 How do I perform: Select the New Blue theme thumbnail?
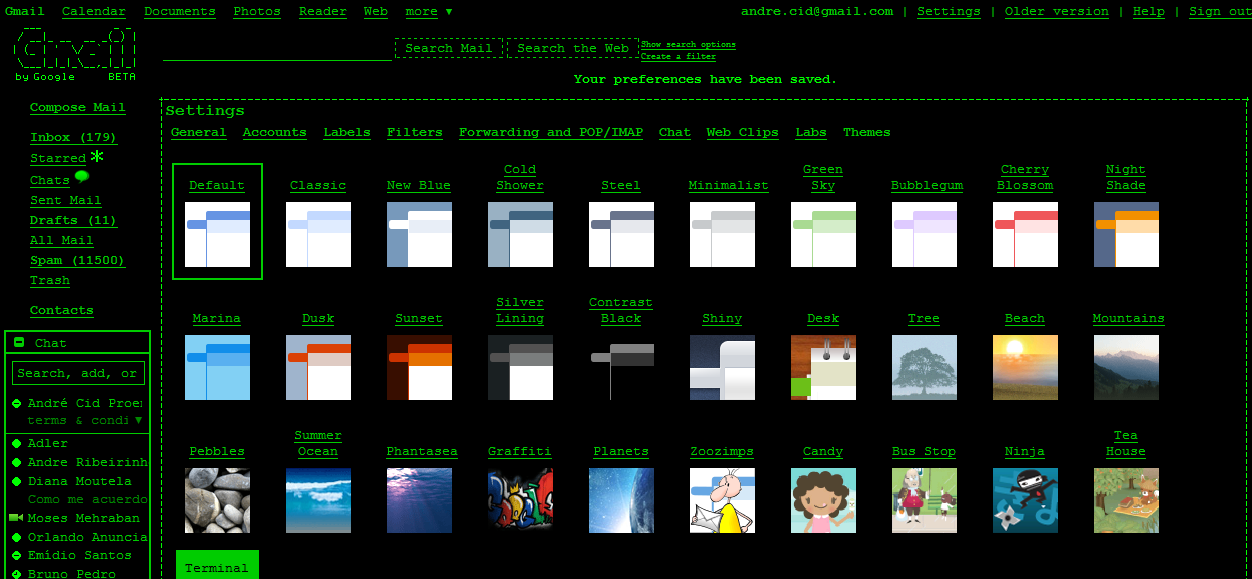pos(419,235)
